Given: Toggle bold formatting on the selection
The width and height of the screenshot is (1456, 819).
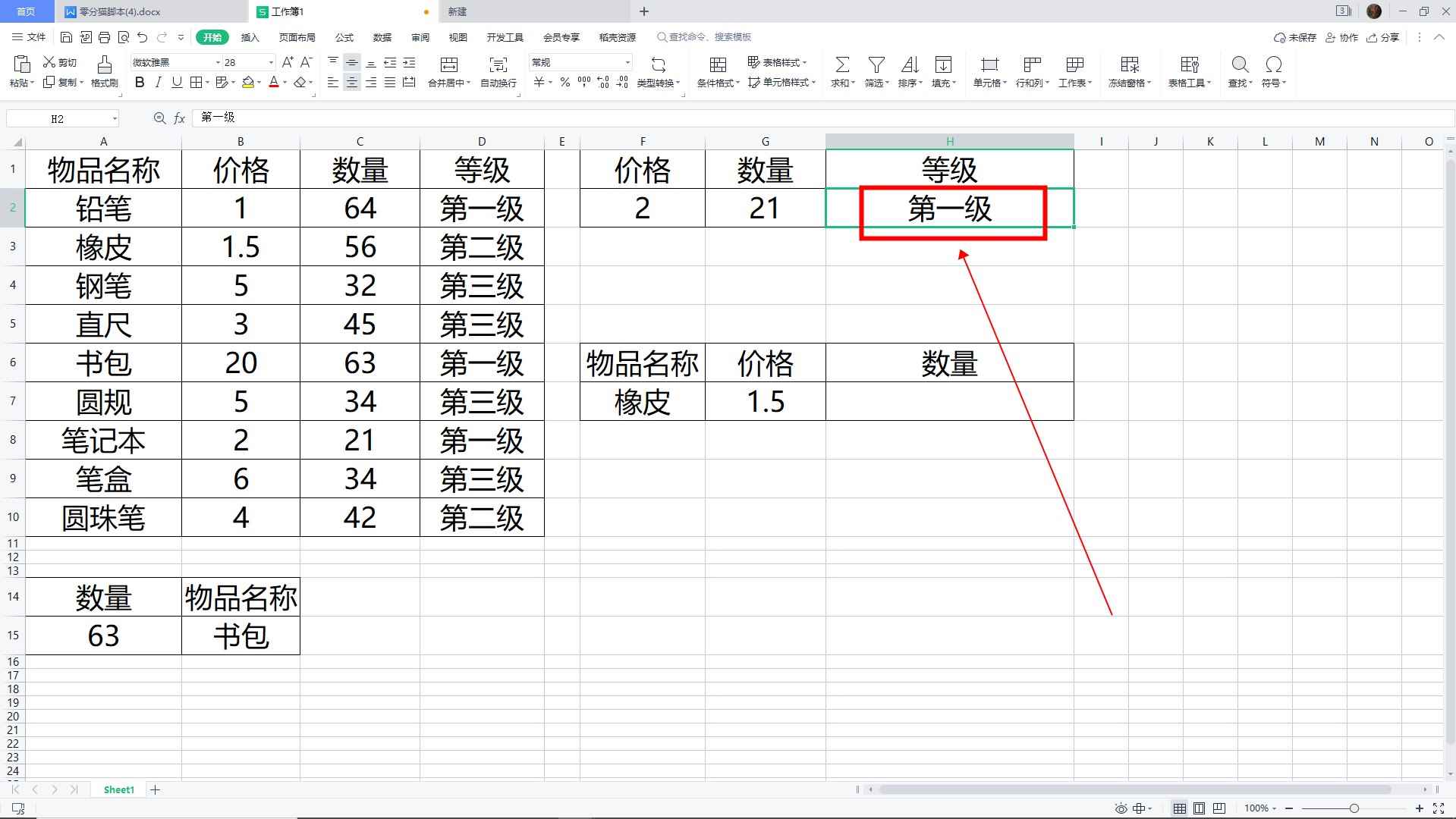Looking at the screenshot, I should pos(139,83).
